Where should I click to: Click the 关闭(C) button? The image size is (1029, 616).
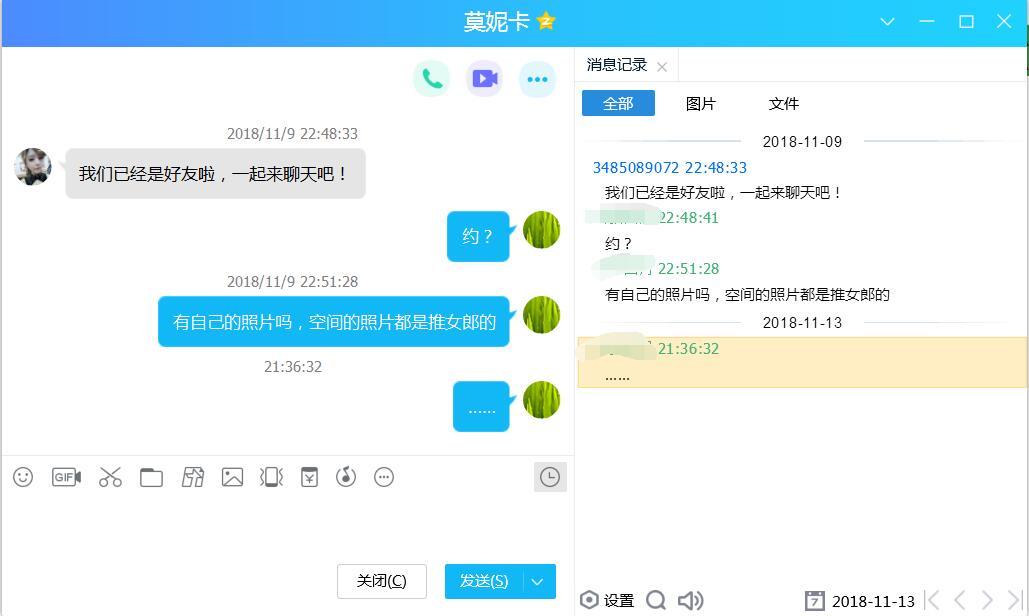[381, 581]
